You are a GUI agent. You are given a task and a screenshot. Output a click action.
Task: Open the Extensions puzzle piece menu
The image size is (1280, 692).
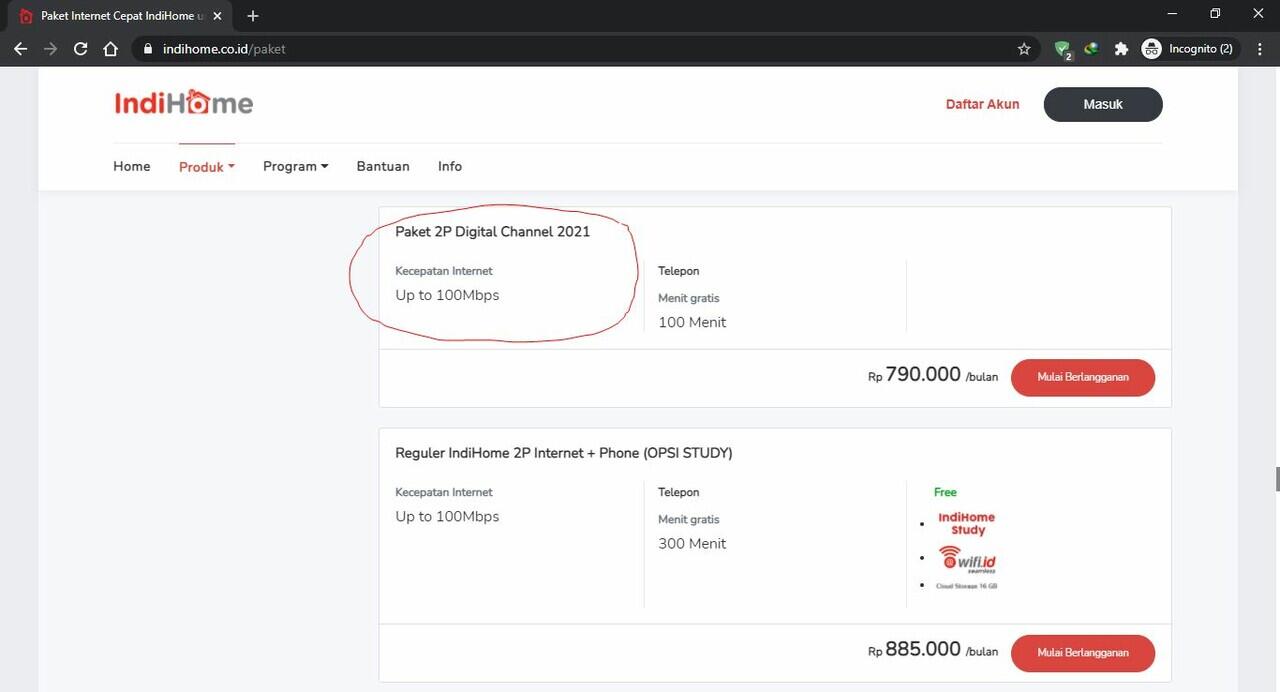tap(1121, 49)
